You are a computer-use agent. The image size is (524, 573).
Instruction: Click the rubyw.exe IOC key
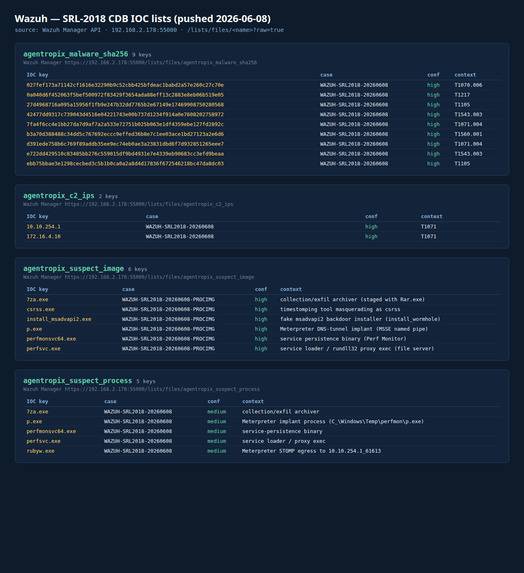click(x=40, y=451)
